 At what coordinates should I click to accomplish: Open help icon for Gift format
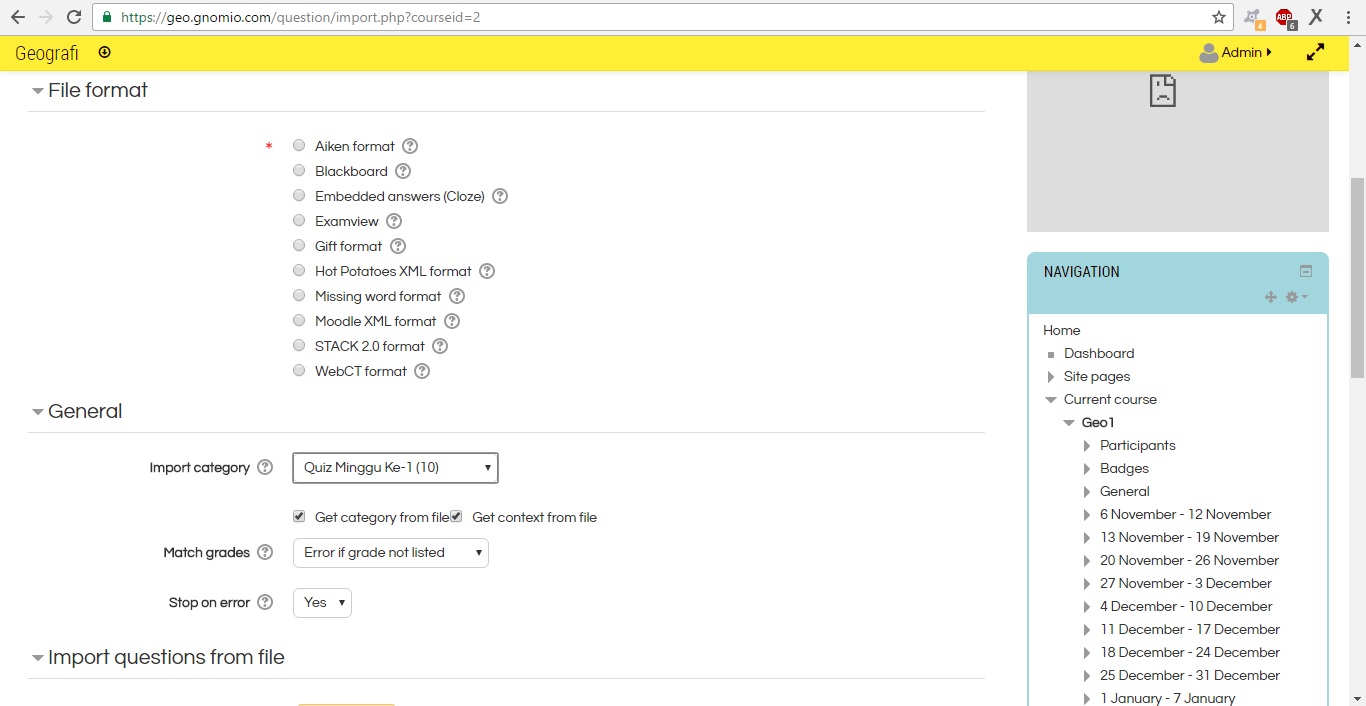(398, 246)
